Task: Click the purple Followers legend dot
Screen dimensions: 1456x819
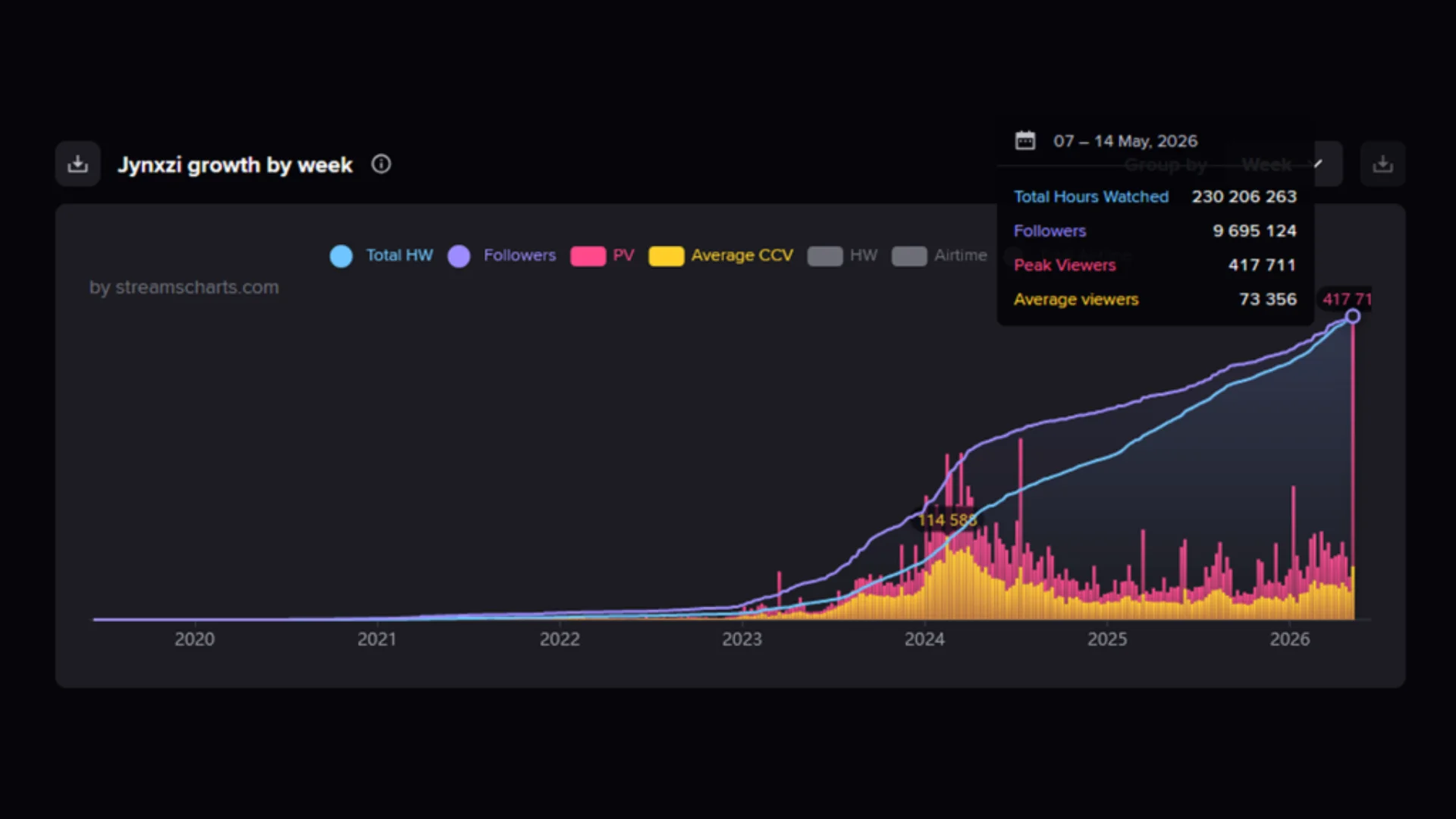Action: point(459,256)
